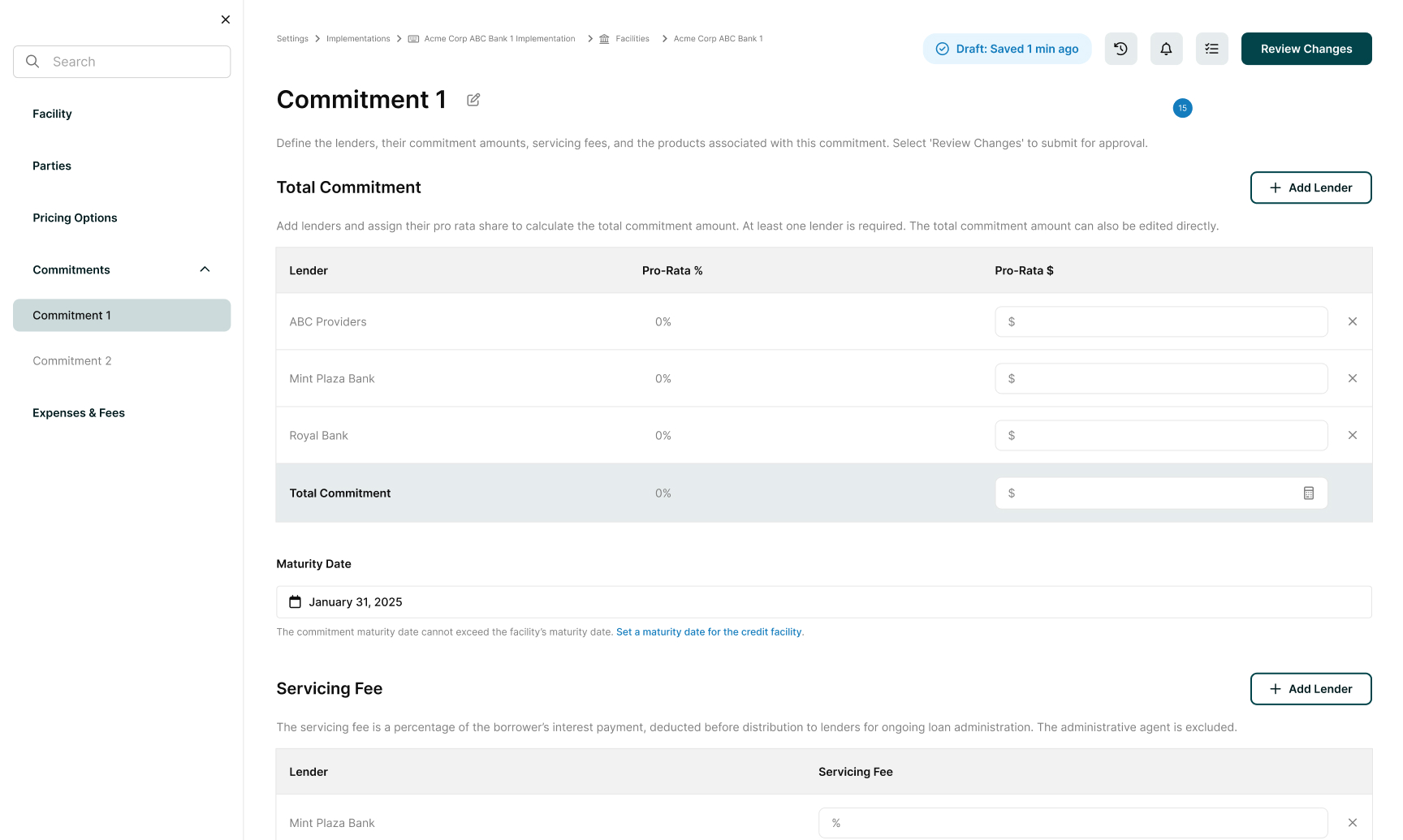Remove Mint Plaza Bank from Servicing Fee
This screenshot has width=1403, height=840.
pos(1353,822)
